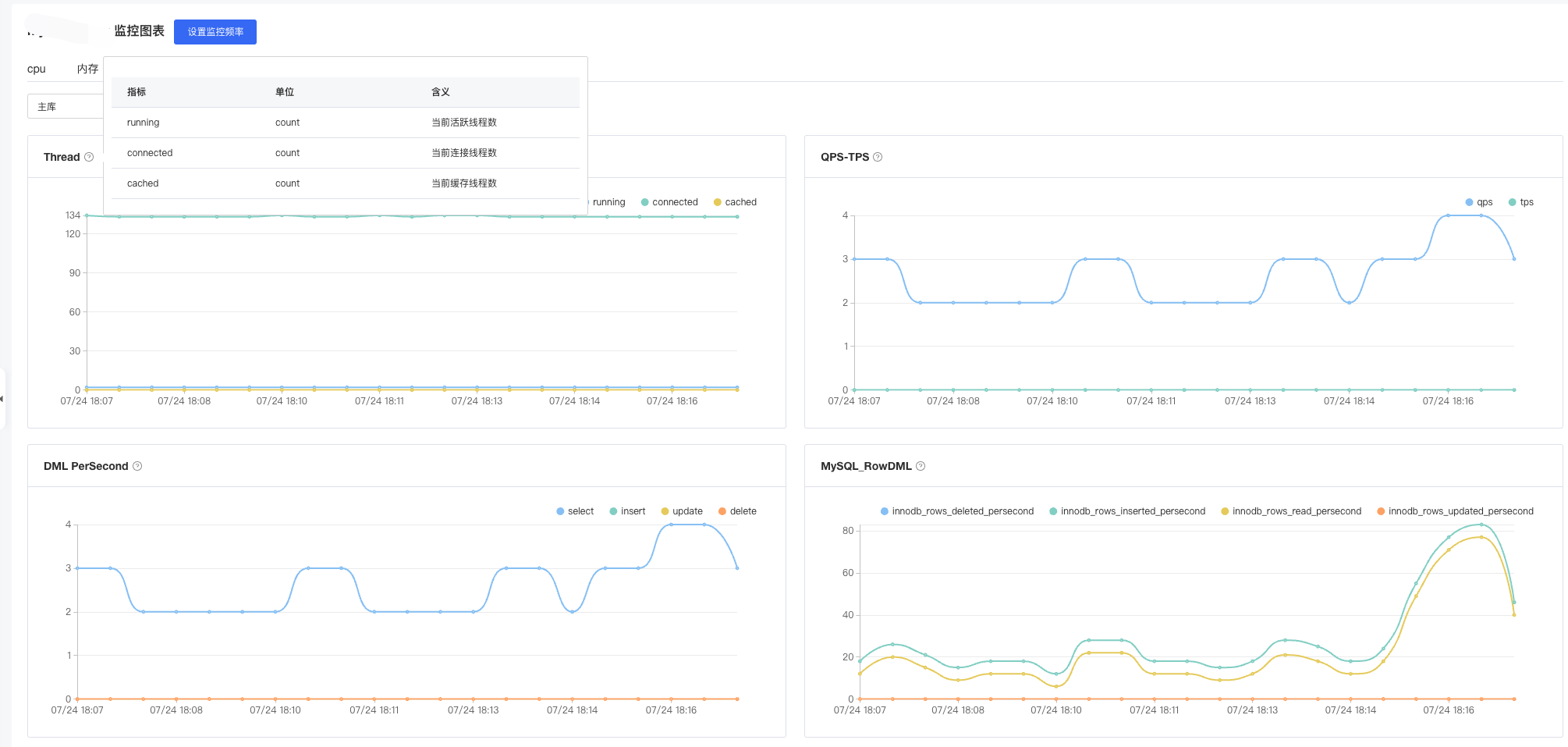This screenshot has height=747, width=1568.
Task: Toggle the update series legend
Action: (682, 511)
